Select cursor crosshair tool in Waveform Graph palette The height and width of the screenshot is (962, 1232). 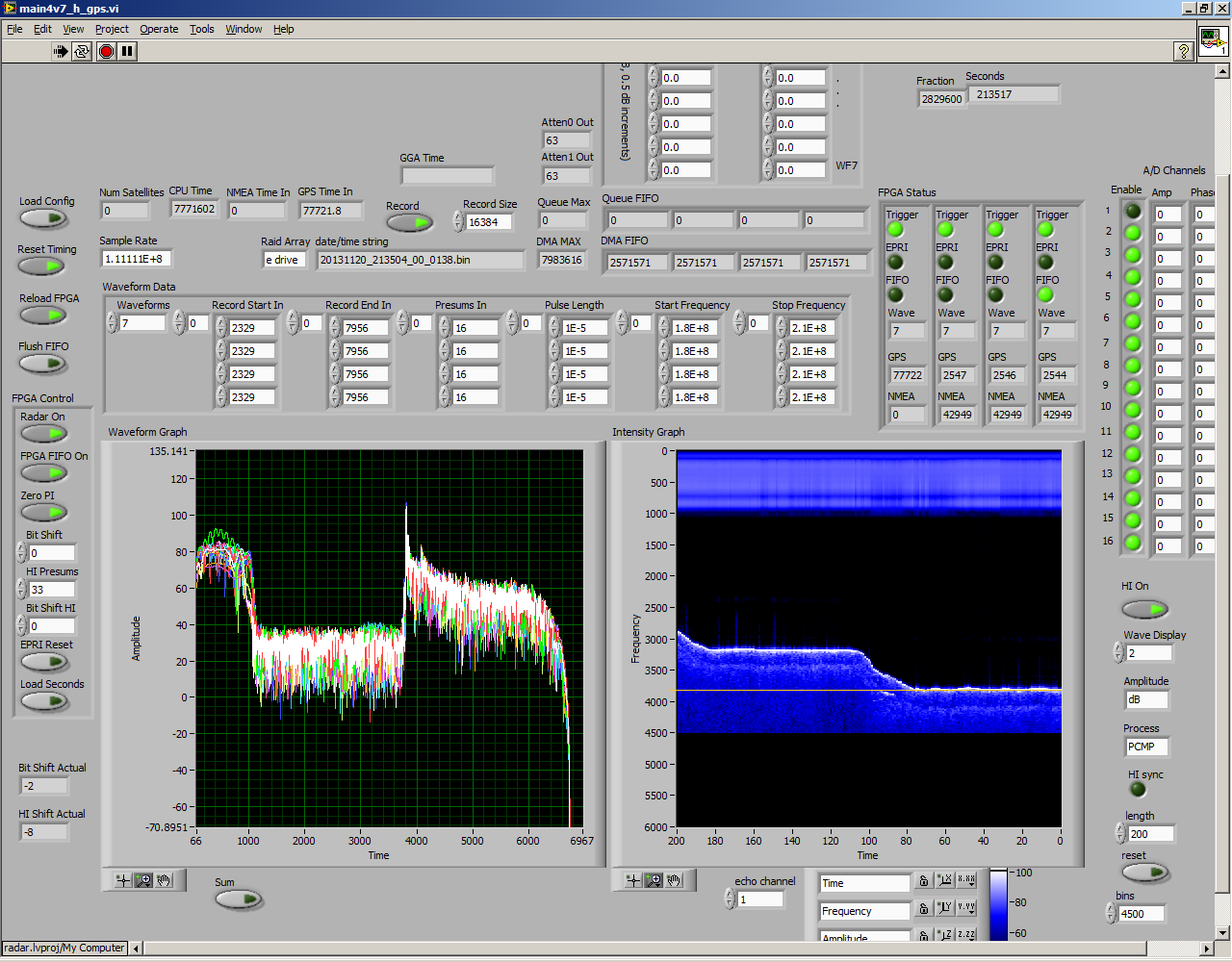122,880
